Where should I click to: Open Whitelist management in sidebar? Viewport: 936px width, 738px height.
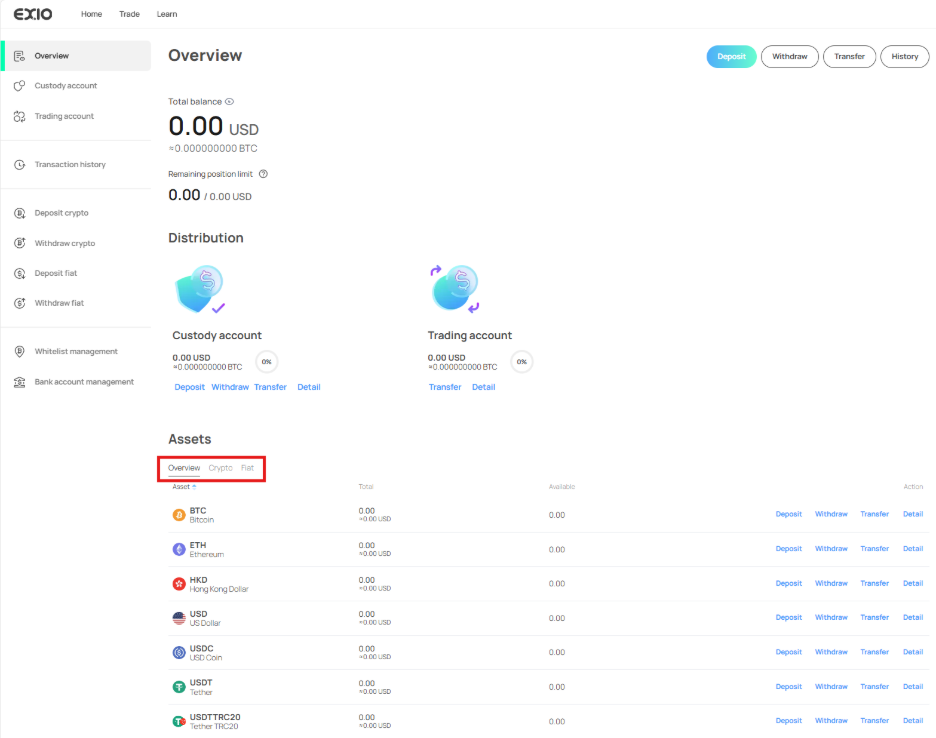tap(75, 352)
